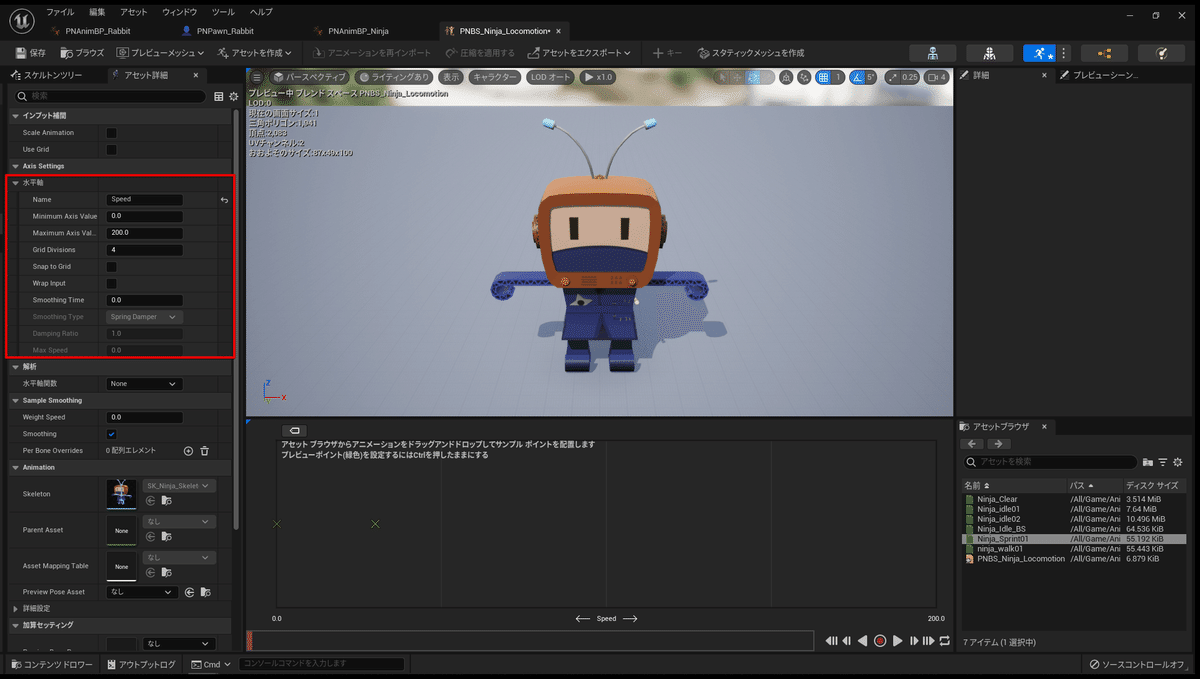Close the アセット詳細 tab

pyautogui.click(x=196, y=75)
